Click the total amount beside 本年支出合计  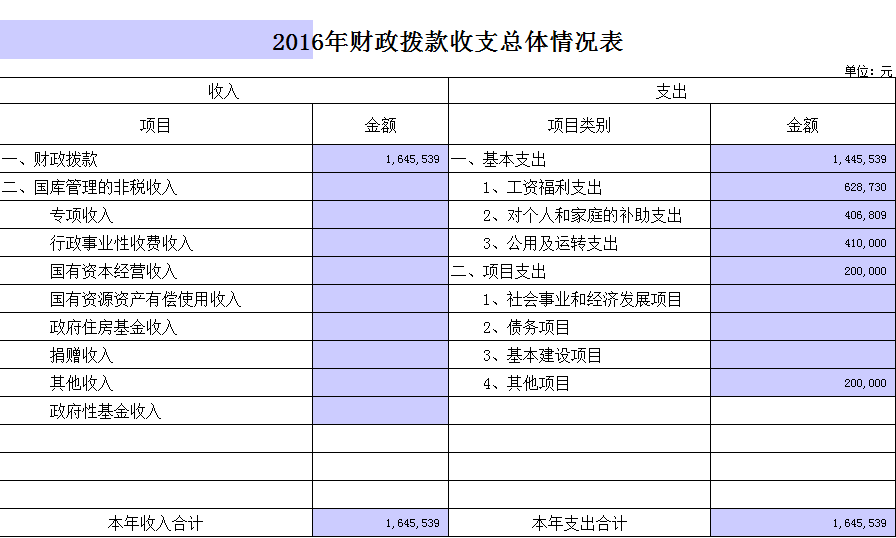click(x=802, y=523)
